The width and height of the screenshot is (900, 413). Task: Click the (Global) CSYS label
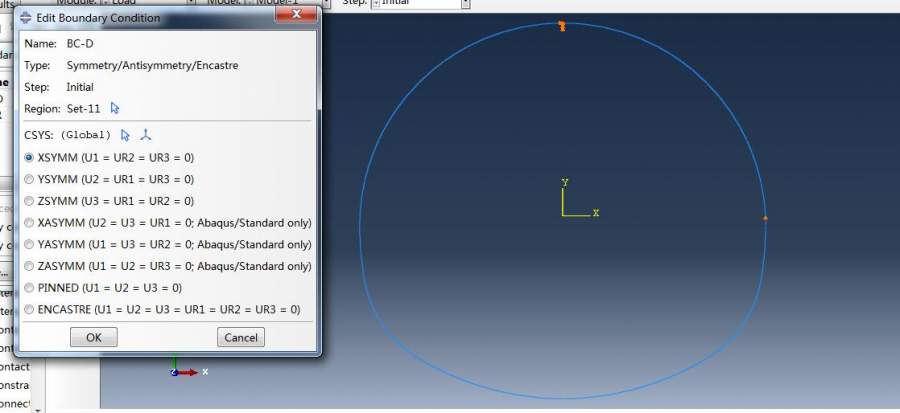[85, 135]
